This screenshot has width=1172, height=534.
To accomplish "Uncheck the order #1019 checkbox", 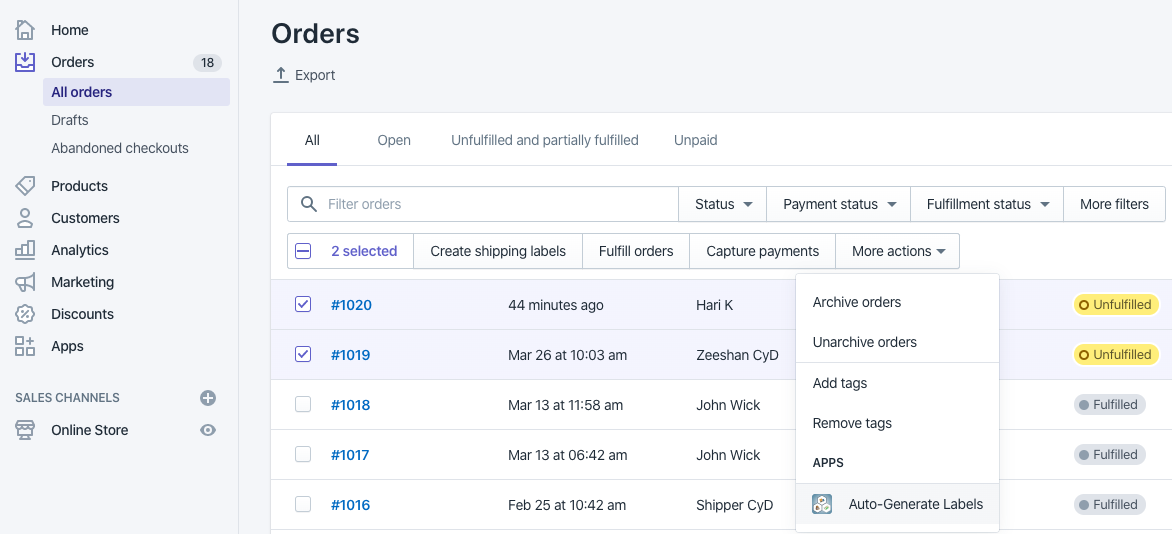I will pos(303,355).
